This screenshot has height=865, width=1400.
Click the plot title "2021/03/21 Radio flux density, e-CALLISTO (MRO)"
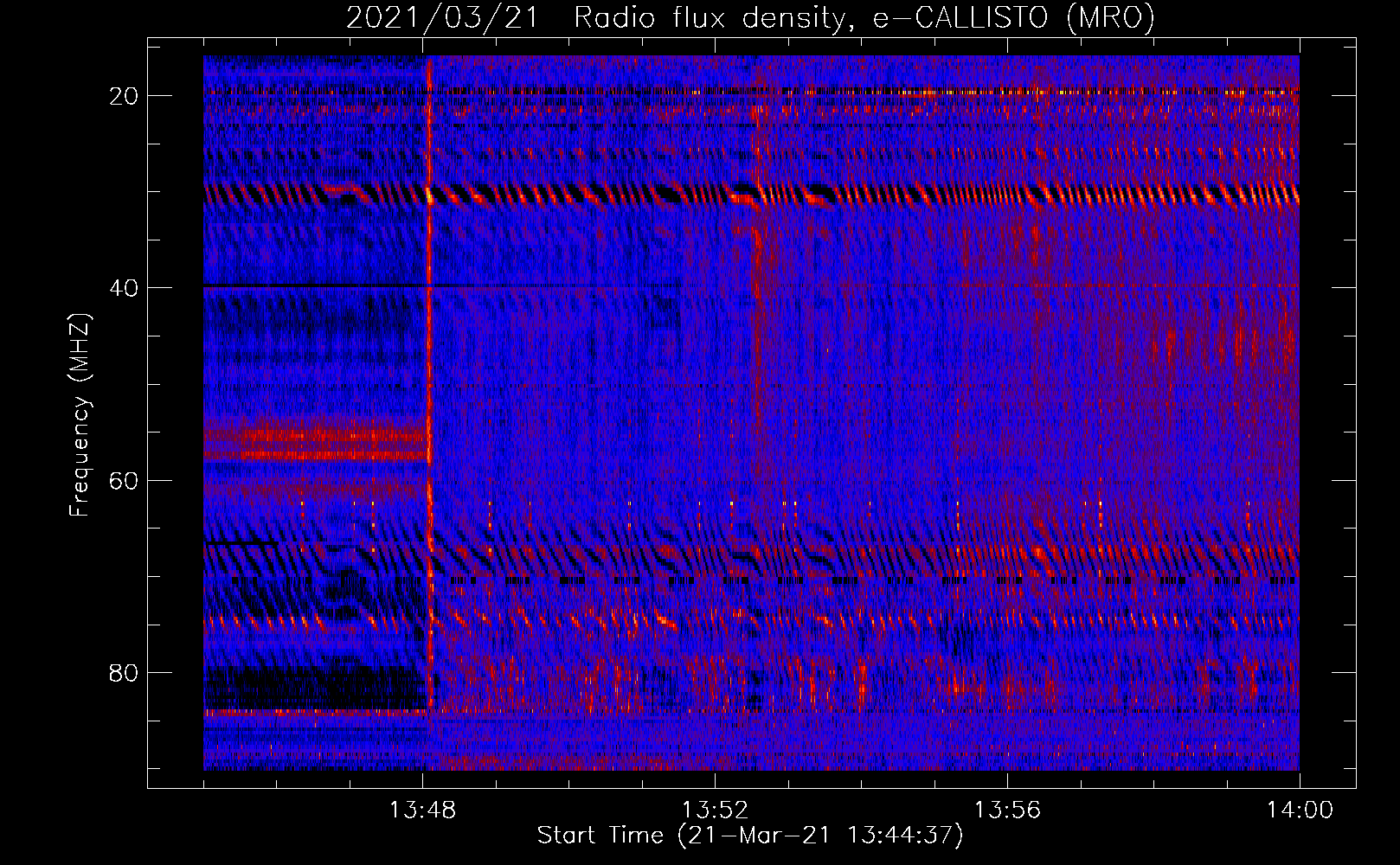pos(750,17)
